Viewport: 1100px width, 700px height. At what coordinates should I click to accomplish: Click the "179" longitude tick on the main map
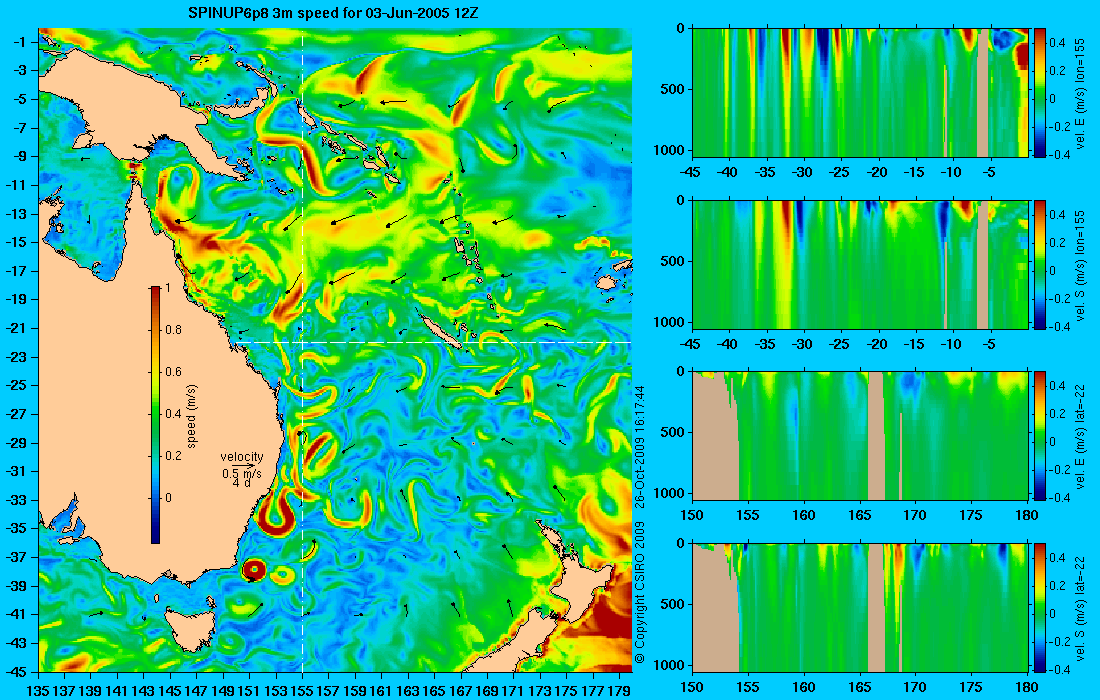(619, 690)
